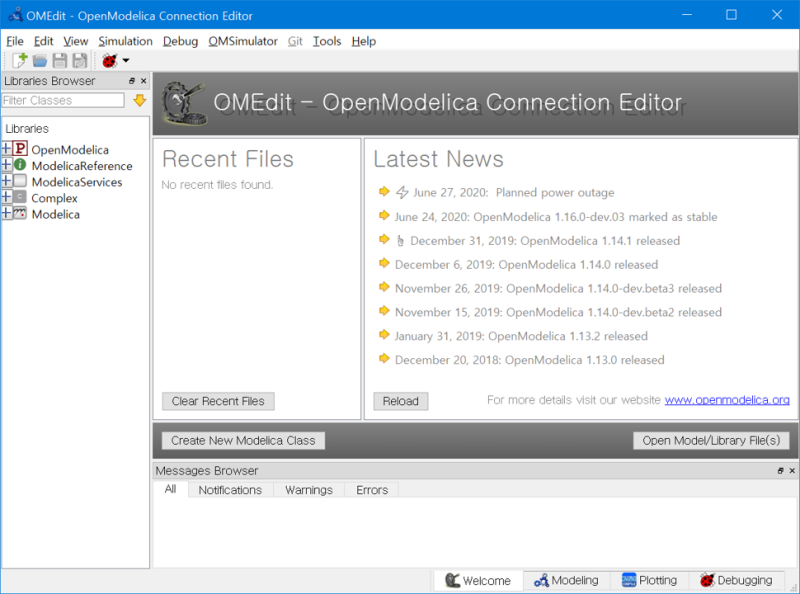Image resolution: width=800 pixels, height=594 pixels.
Task: Close the Libraries Browser panel
Action: pyautogui.click(x=143, y=81)
